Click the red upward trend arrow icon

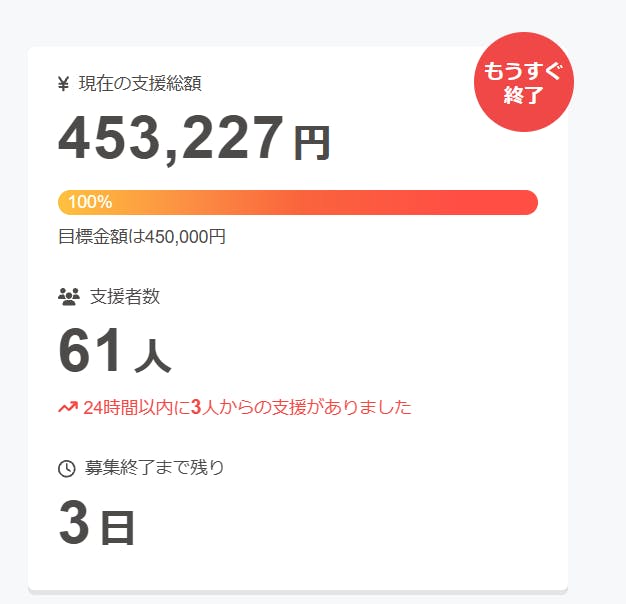click(x=68, y=407)
